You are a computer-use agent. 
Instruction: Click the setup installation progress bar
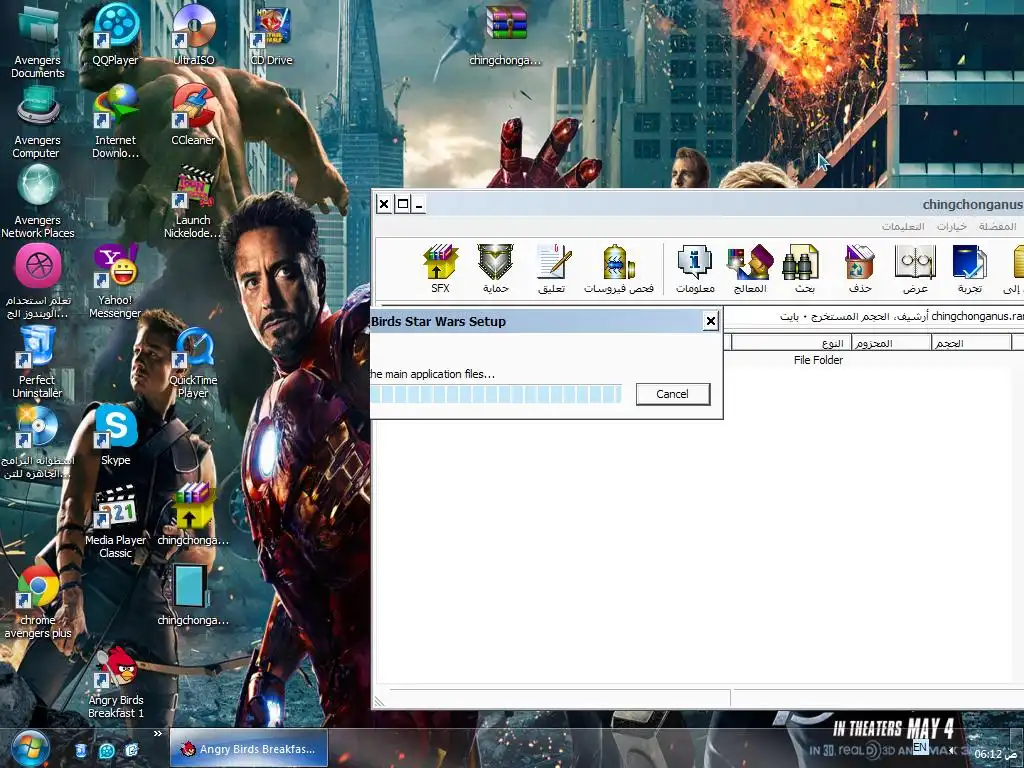coord(496,394)
